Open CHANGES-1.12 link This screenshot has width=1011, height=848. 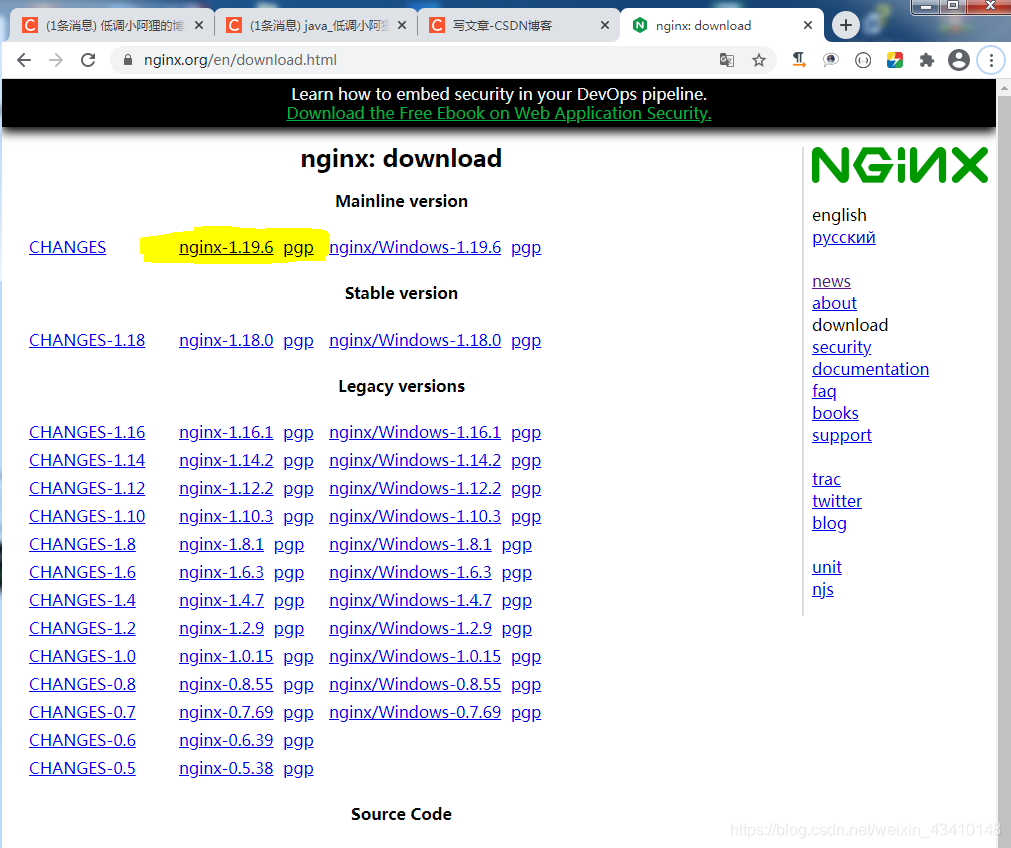click(x=87, y=489)
